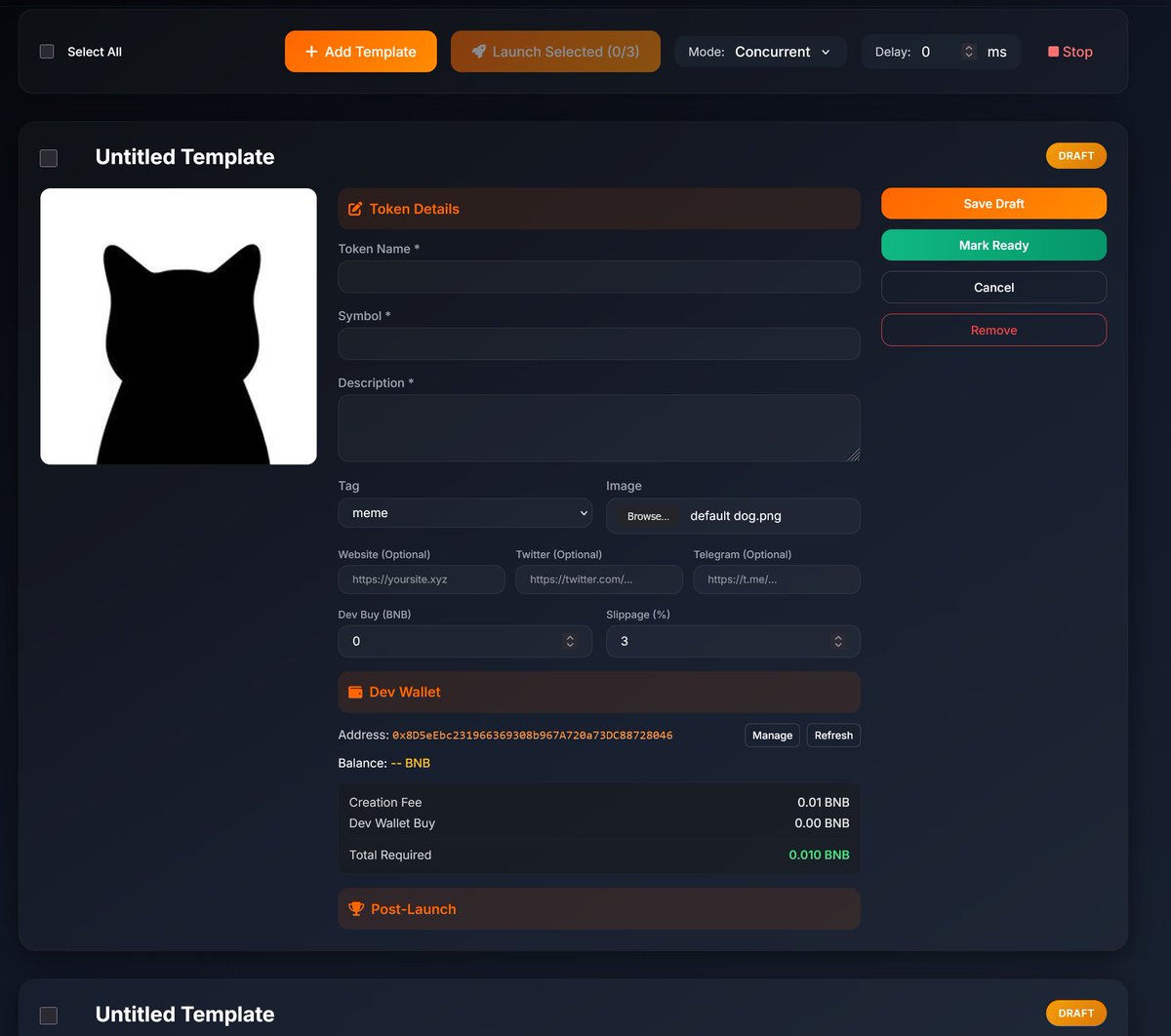Click the pencil icon on Token Details header

coord(355,208)
